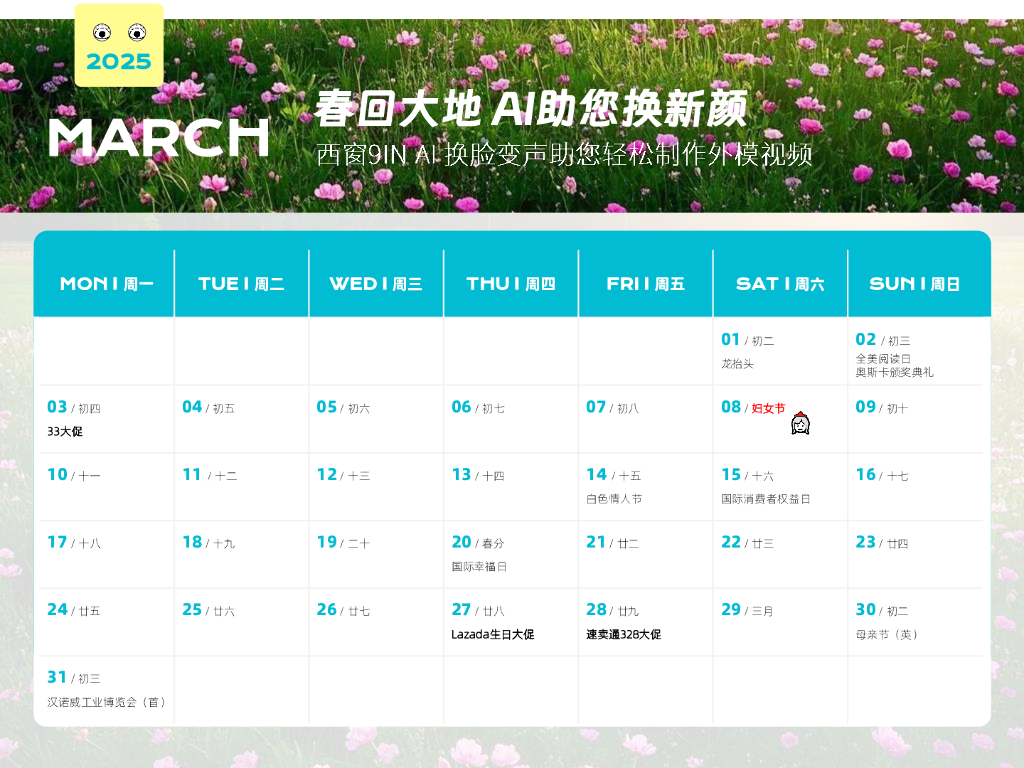The width and height of the screenshot is (1024, 768).
Task: Click date 13 十四
Action: (478, 475)
